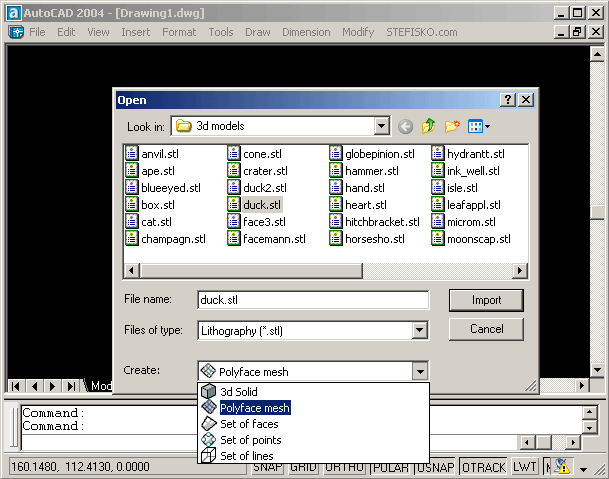This screenshot has width=609, height=479.
Task: Select hammer.stl file
Action: click(x=364, y=171)
